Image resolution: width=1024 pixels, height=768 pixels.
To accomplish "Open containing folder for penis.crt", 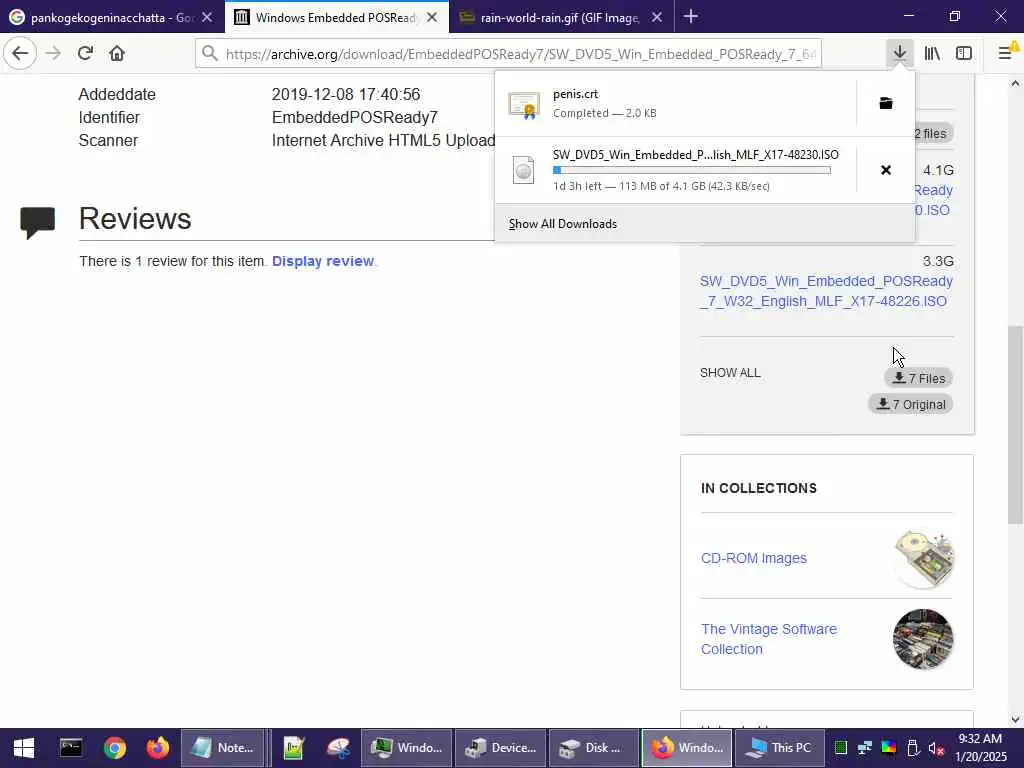I will (886, 103).
